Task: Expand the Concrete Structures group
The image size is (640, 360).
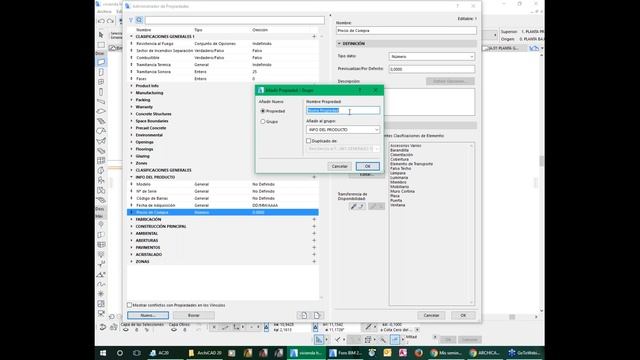Action: (131, 114)
